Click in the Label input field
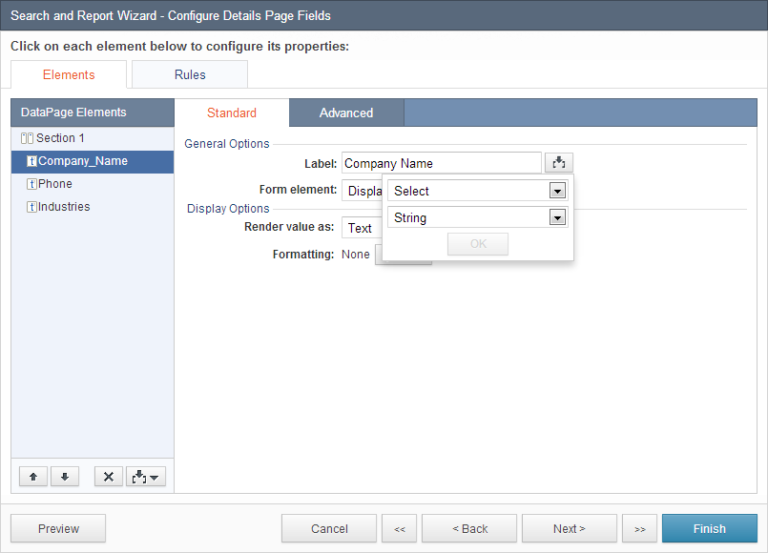The image size is (768, 553). (x=442, y=163)
